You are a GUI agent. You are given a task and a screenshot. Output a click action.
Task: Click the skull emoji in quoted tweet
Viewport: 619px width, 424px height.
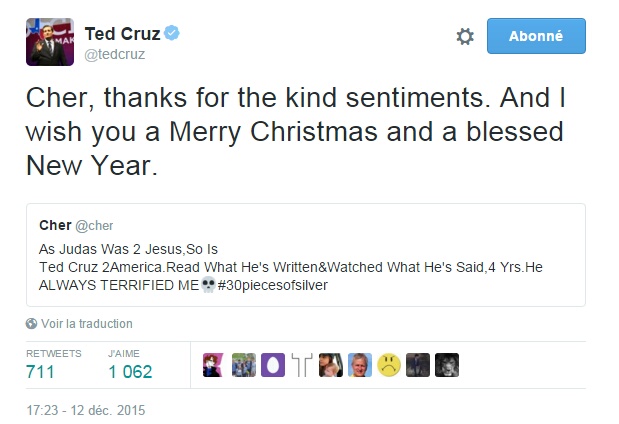(x=209, y=285)
